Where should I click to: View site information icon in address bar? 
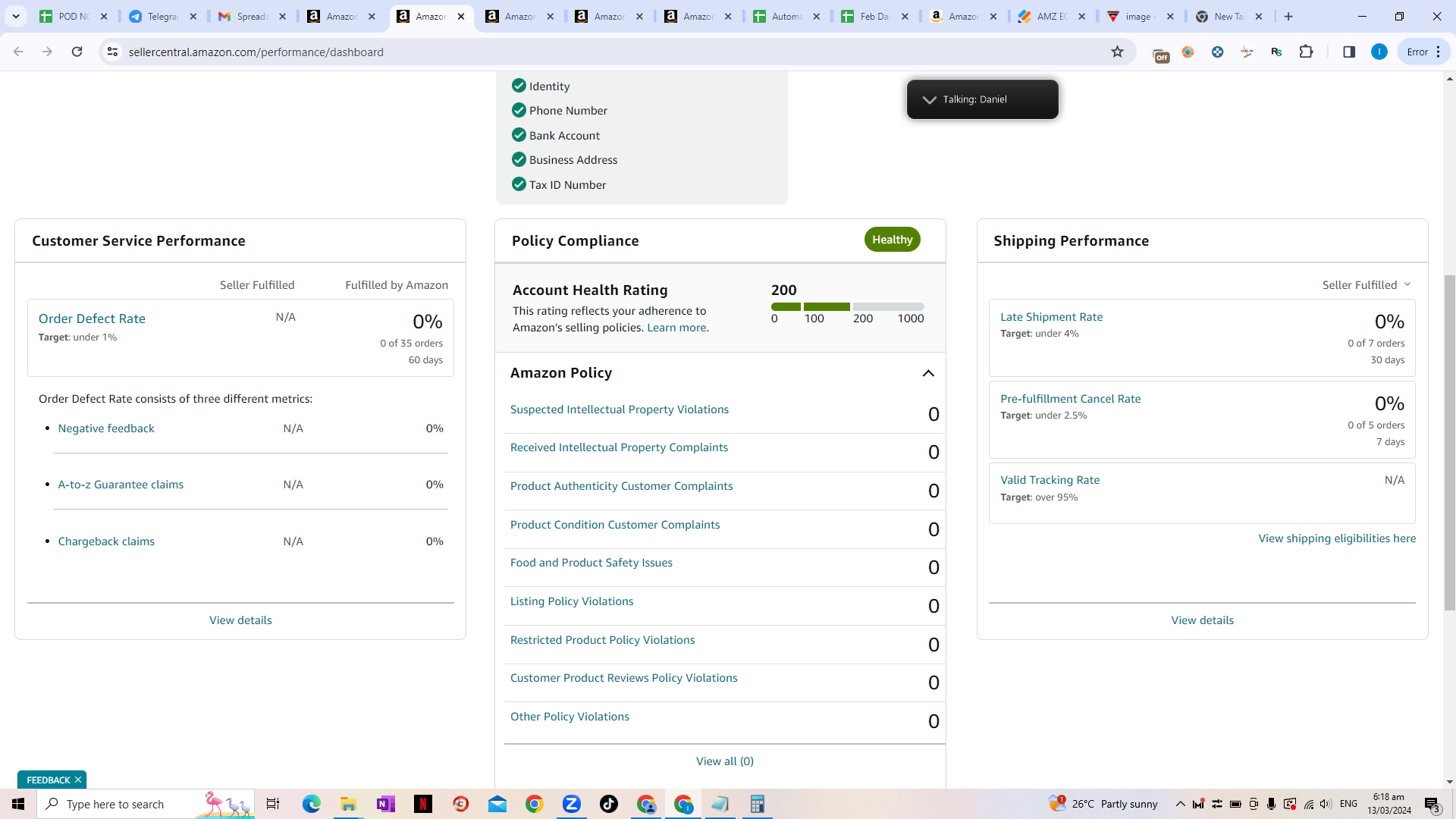point(112,52)
